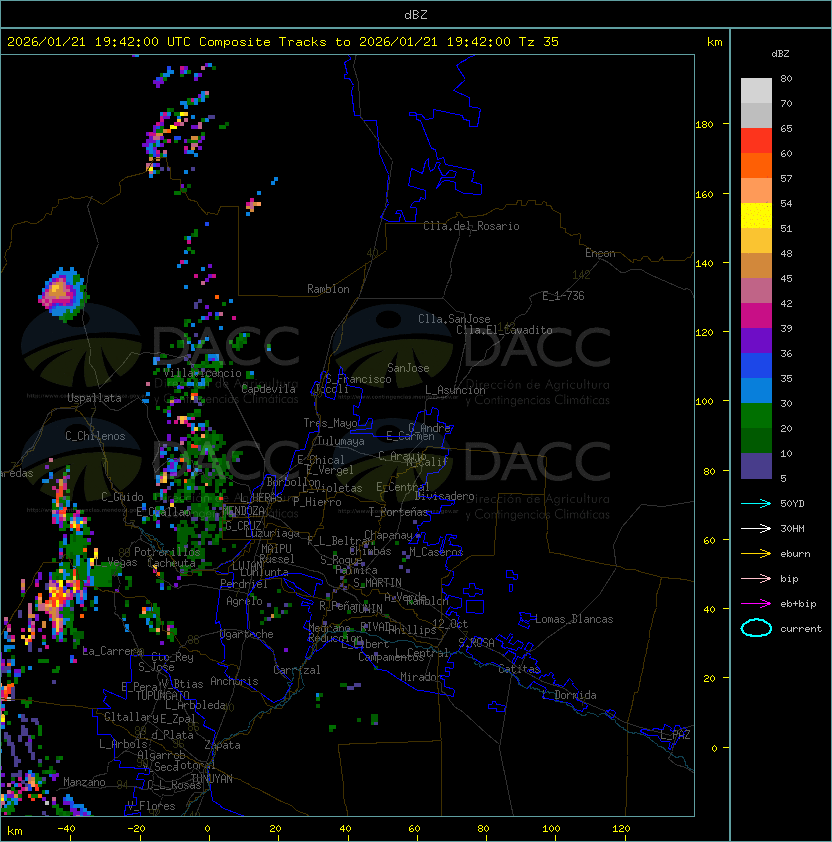The height and width of the screenshot is (842, 832).
Task: Click the 'E_1-736' map label
Action: click(x=563, y=296)
